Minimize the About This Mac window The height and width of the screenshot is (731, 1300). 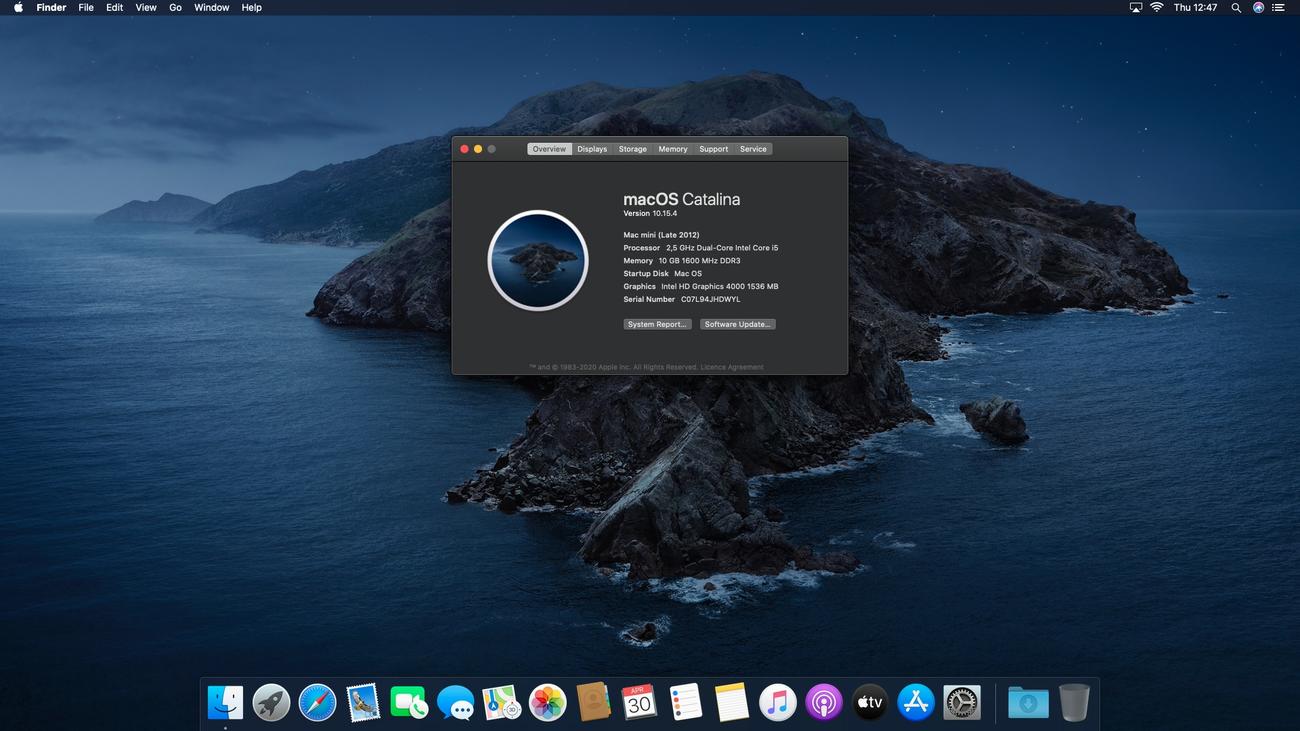[x=478, y=149]
